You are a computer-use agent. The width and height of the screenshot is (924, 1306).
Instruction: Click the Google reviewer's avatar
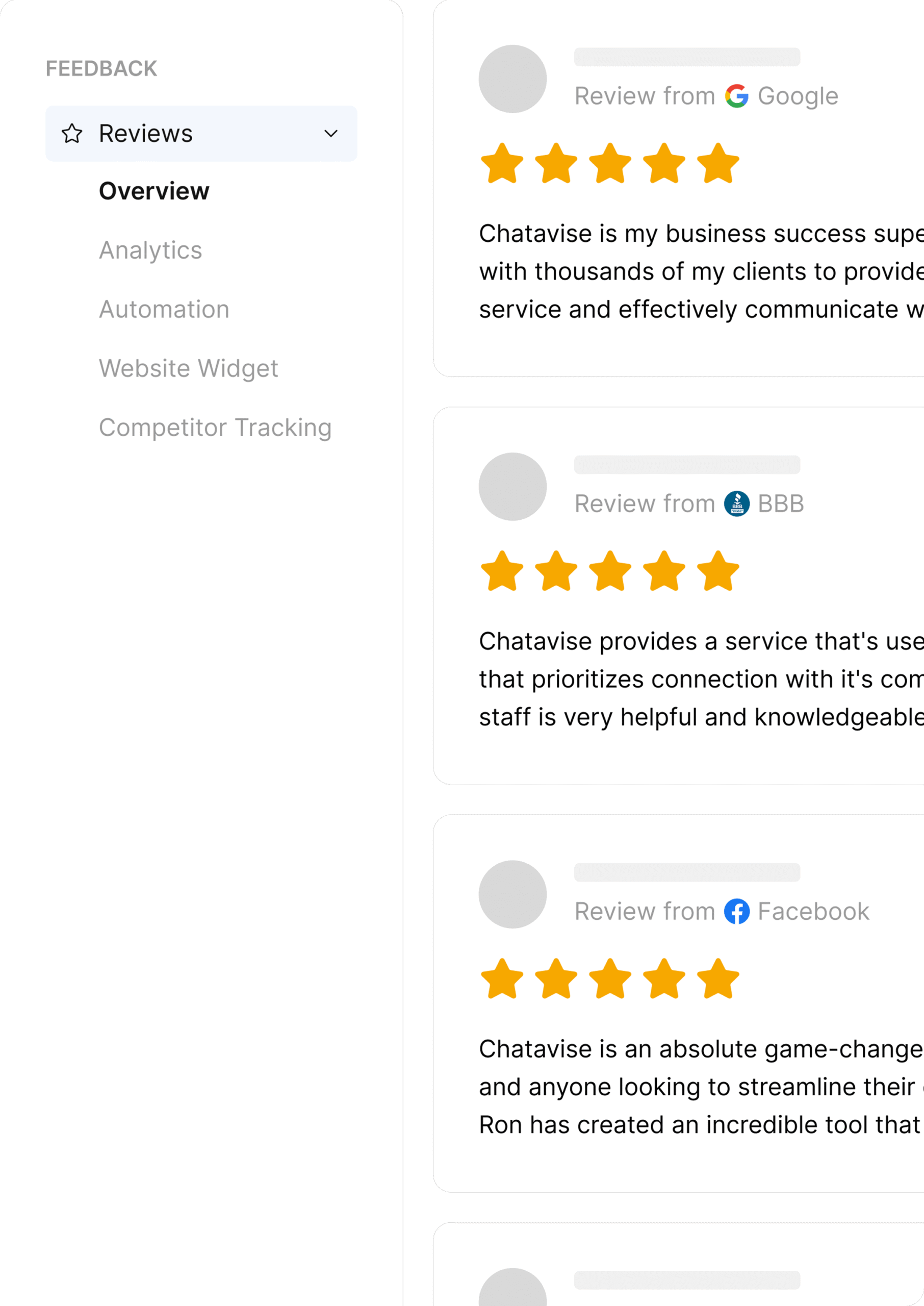click(x=512, y=79)
